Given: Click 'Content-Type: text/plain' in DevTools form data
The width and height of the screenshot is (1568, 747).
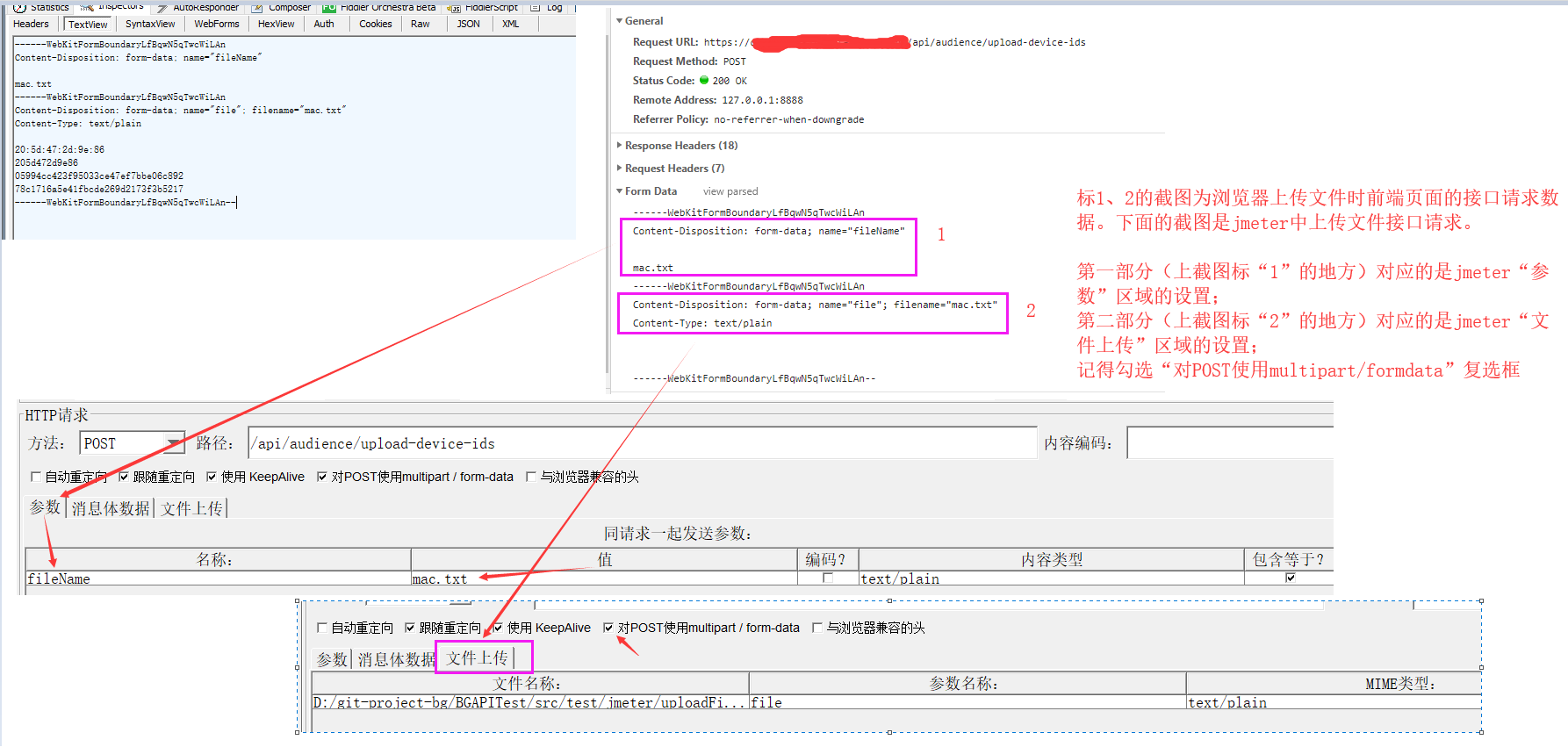Looking at the screenshot, I should click(702, 323).
